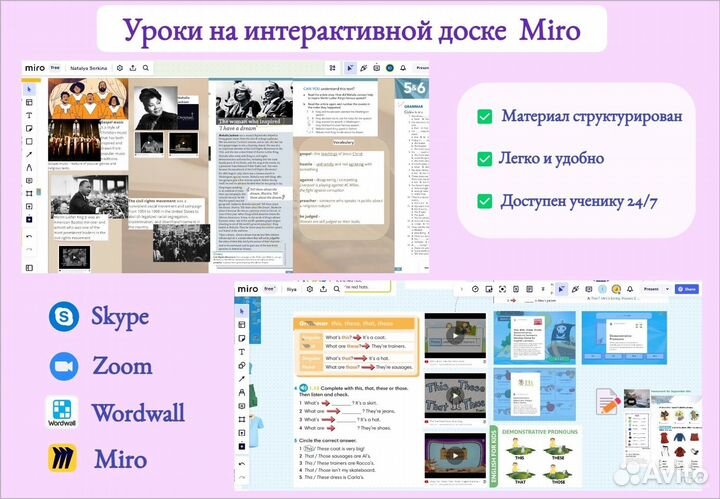Click the Present button in Illya board
This screenshot has height=499, width=720.
point(651,289)
